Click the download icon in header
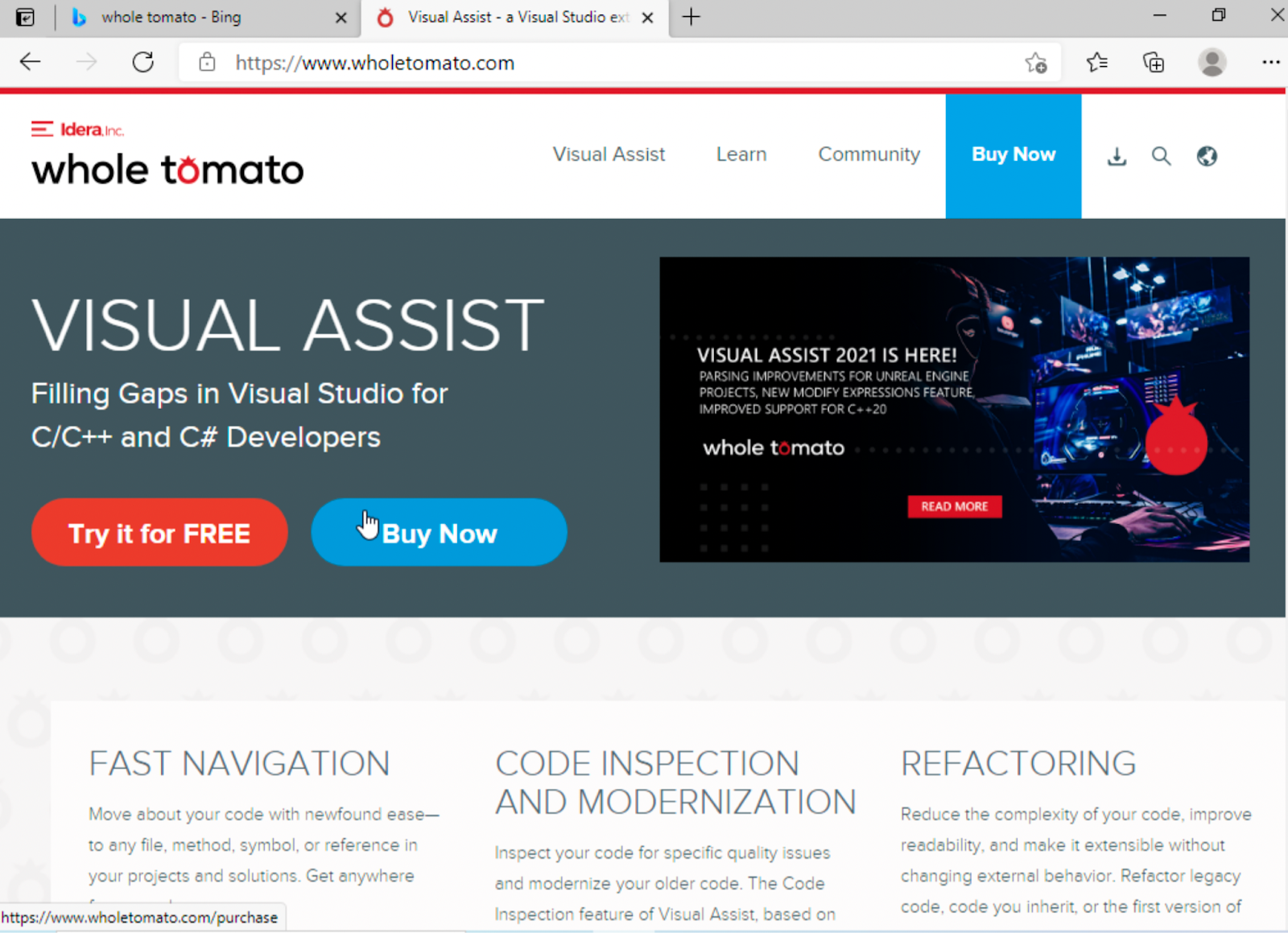 1117,156
